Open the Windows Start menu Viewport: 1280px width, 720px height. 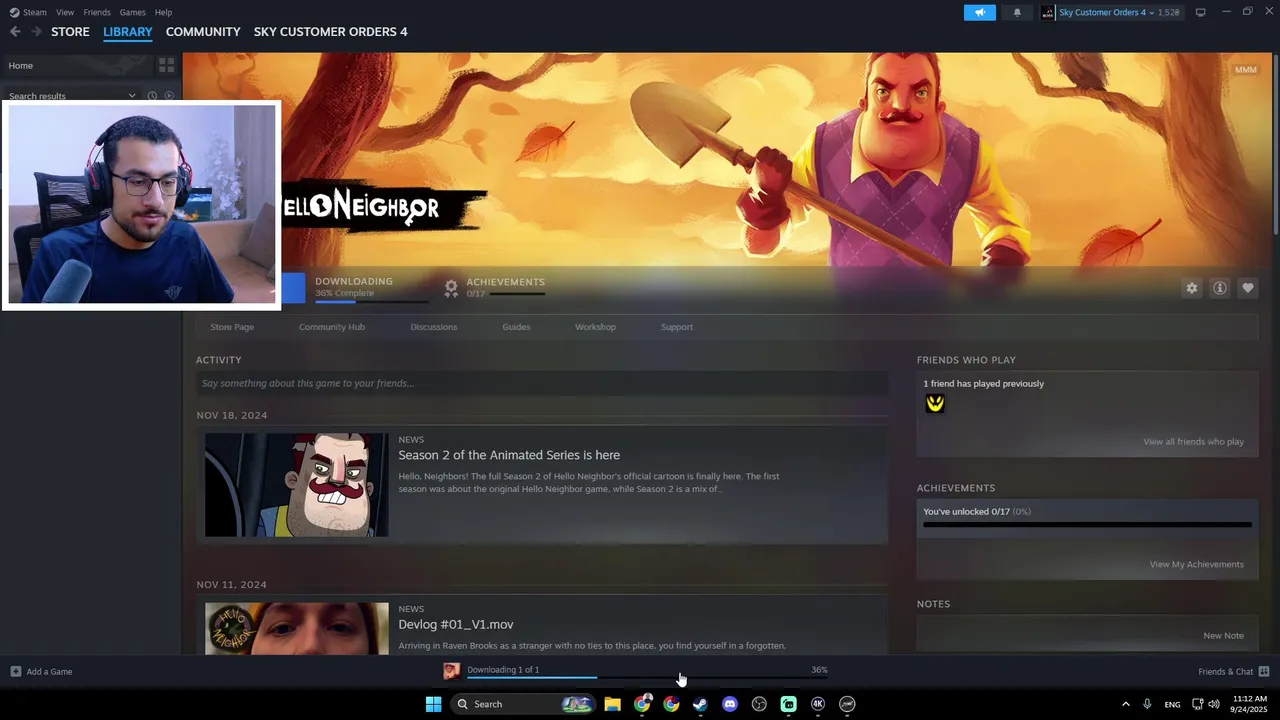433,704
